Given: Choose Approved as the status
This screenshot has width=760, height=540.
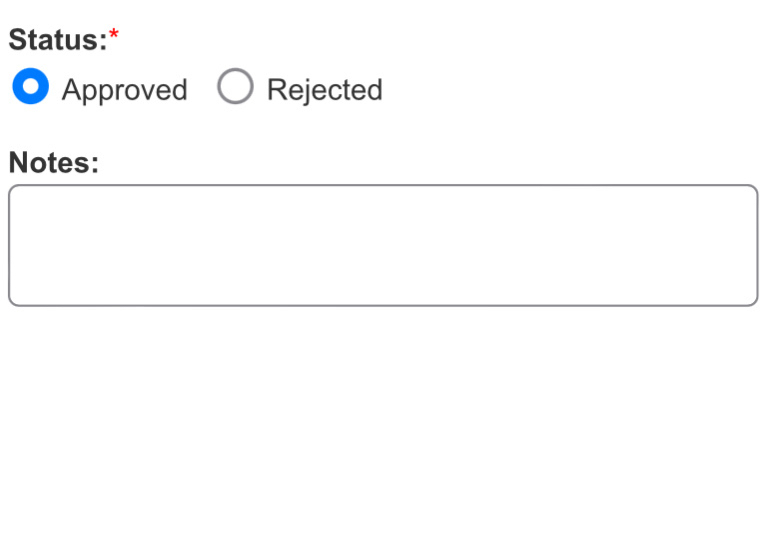Looking at the screenshot, I should [30, 88].
